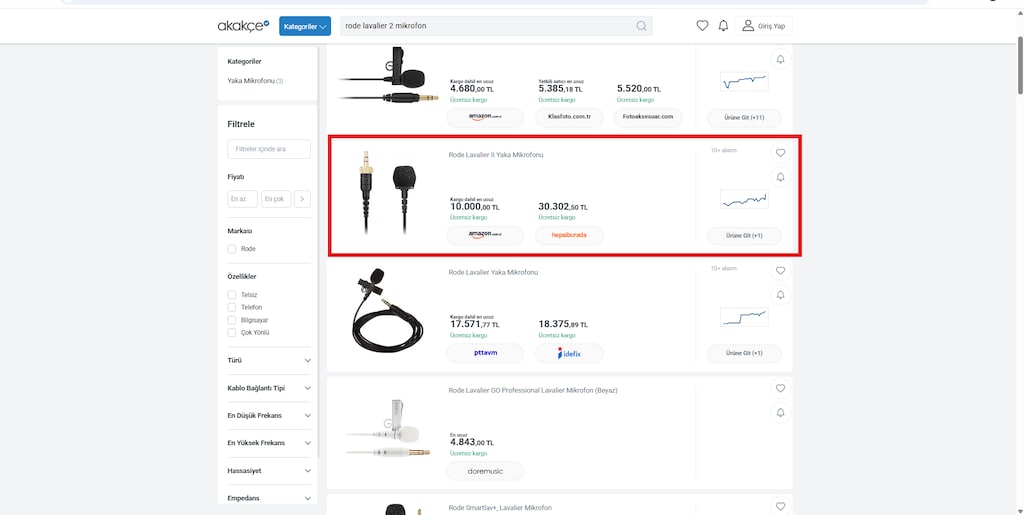Viewport: 1024px width, 515px height.
Task: Click the user profile icon beside Giriş Yap
Action: pyautogui.click(x=748, y=26)
